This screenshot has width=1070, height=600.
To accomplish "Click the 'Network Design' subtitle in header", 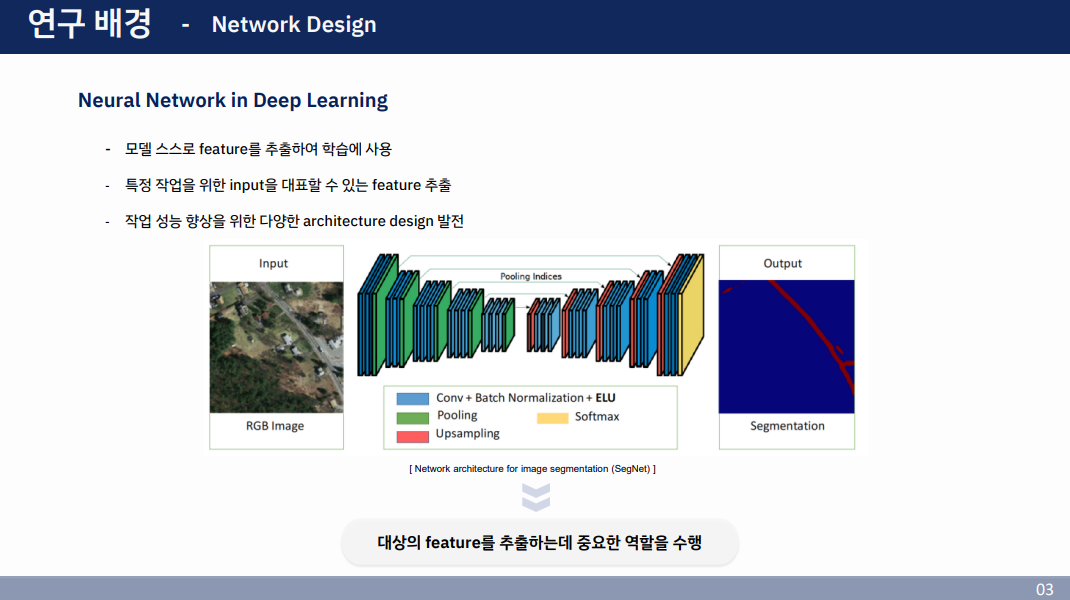I will (294, 25).
